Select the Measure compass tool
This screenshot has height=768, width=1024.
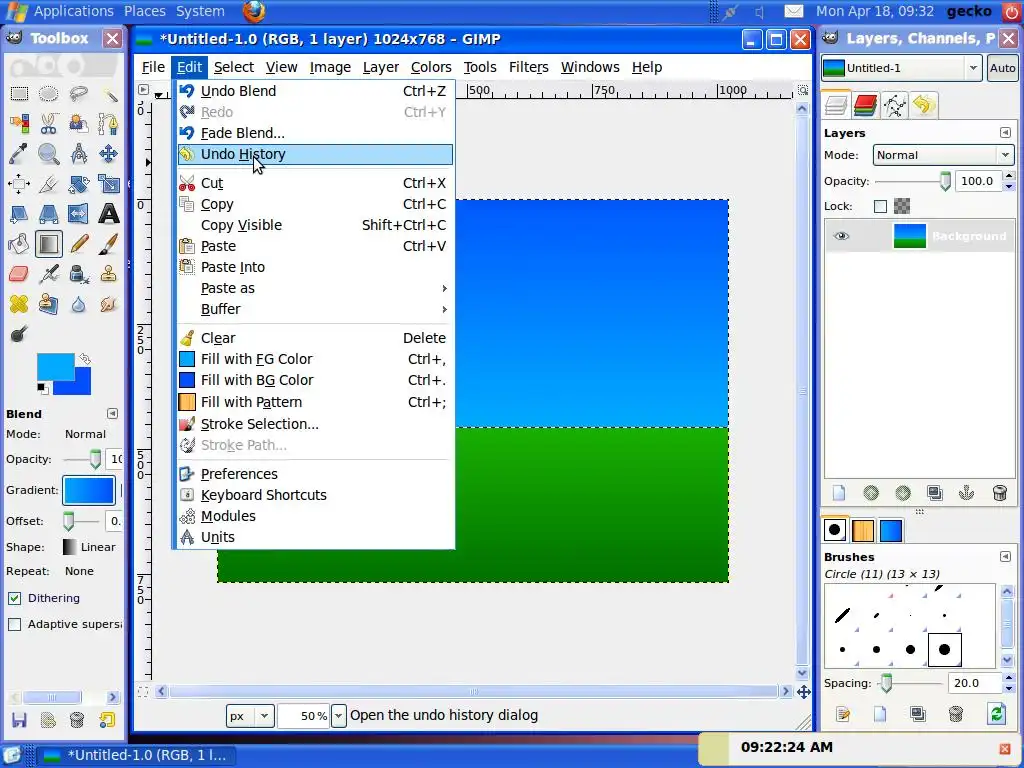tap(78, 153)
